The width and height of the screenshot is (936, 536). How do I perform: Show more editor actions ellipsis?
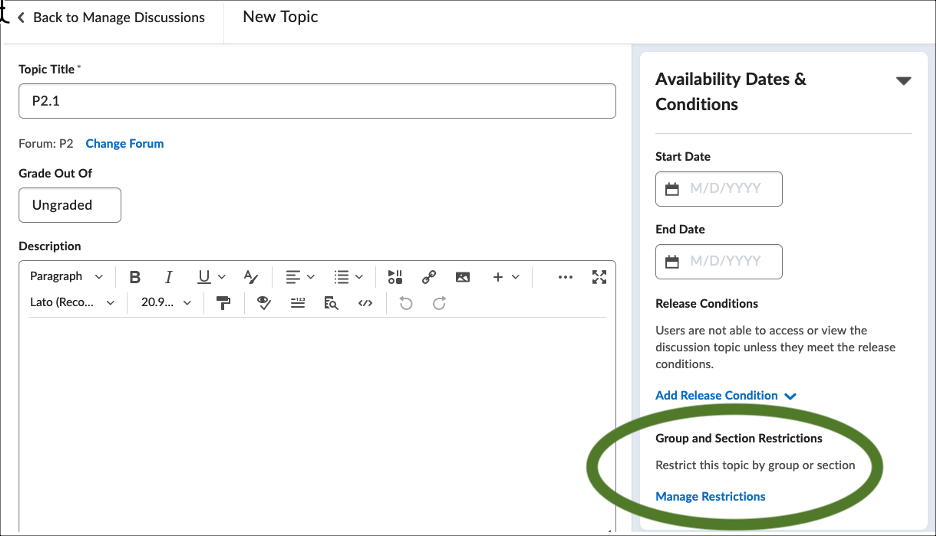coord(565,277)
